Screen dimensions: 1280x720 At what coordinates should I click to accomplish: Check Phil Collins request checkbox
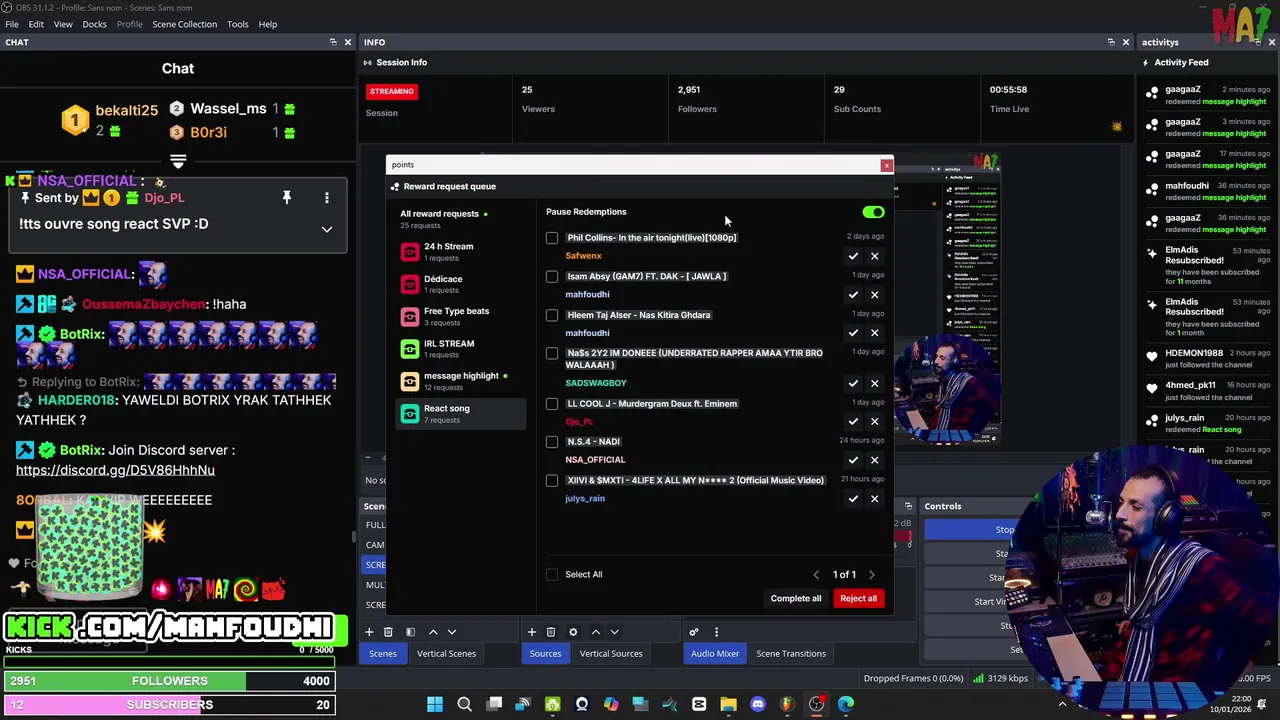[x=552, y=238]
